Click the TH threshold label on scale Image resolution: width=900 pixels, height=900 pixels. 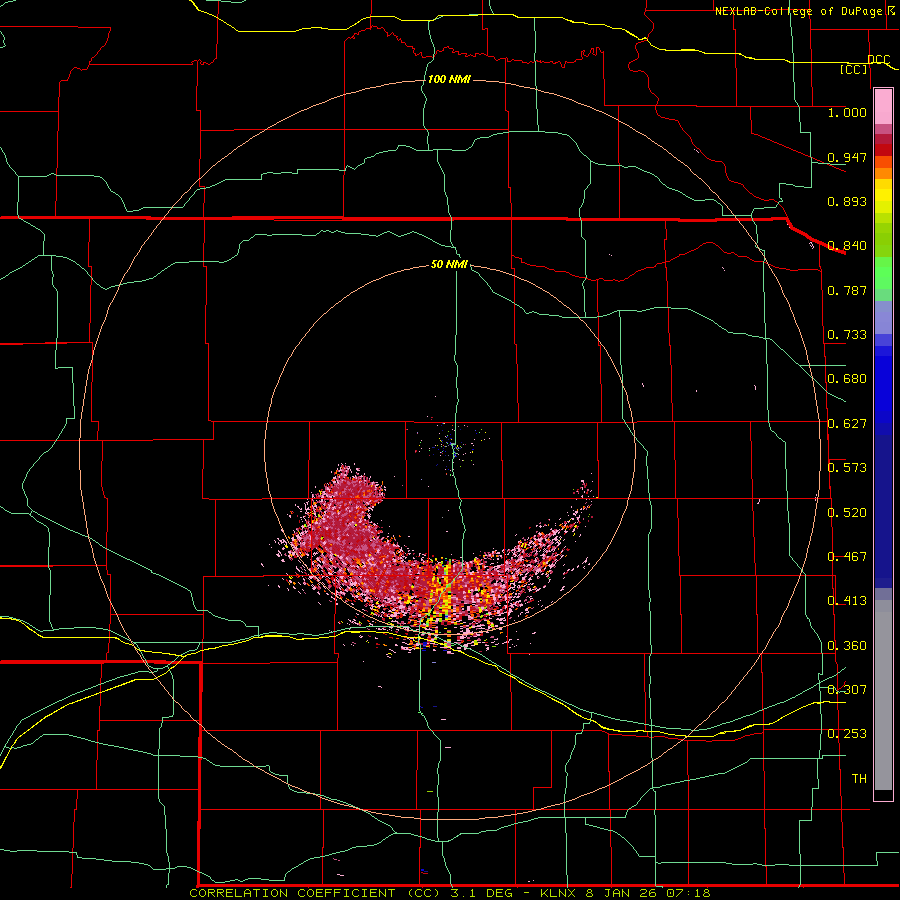[859, 779]
